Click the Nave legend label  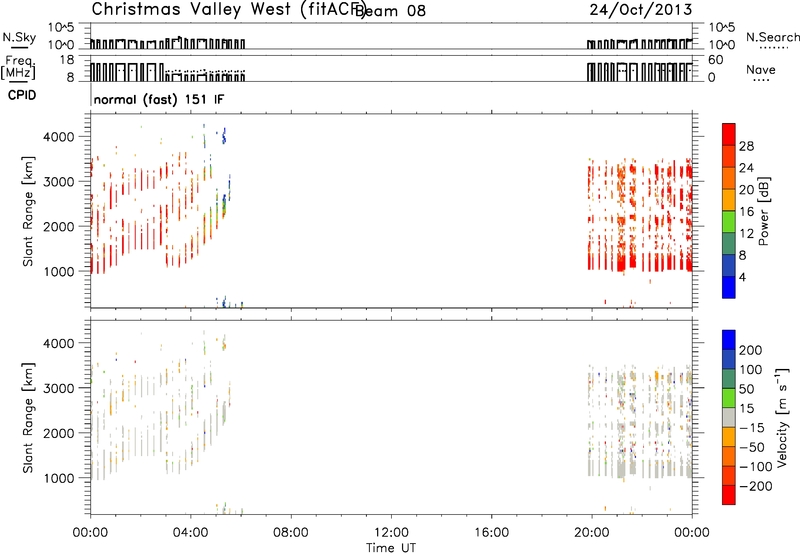point(761,70)
